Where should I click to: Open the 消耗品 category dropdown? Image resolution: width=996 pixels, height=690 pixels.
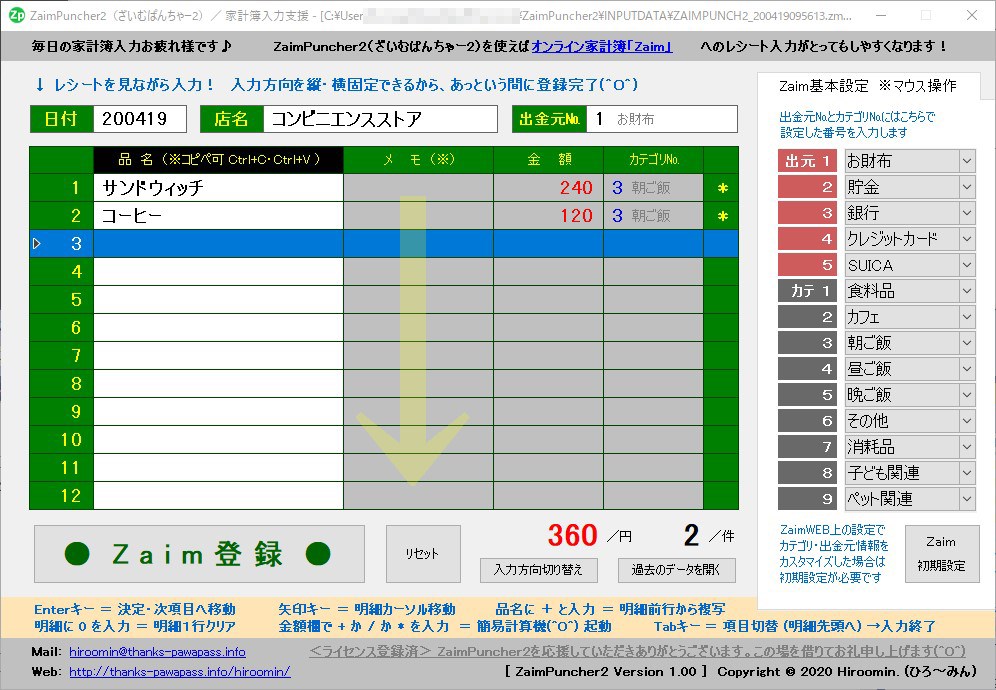coord(967,447)
